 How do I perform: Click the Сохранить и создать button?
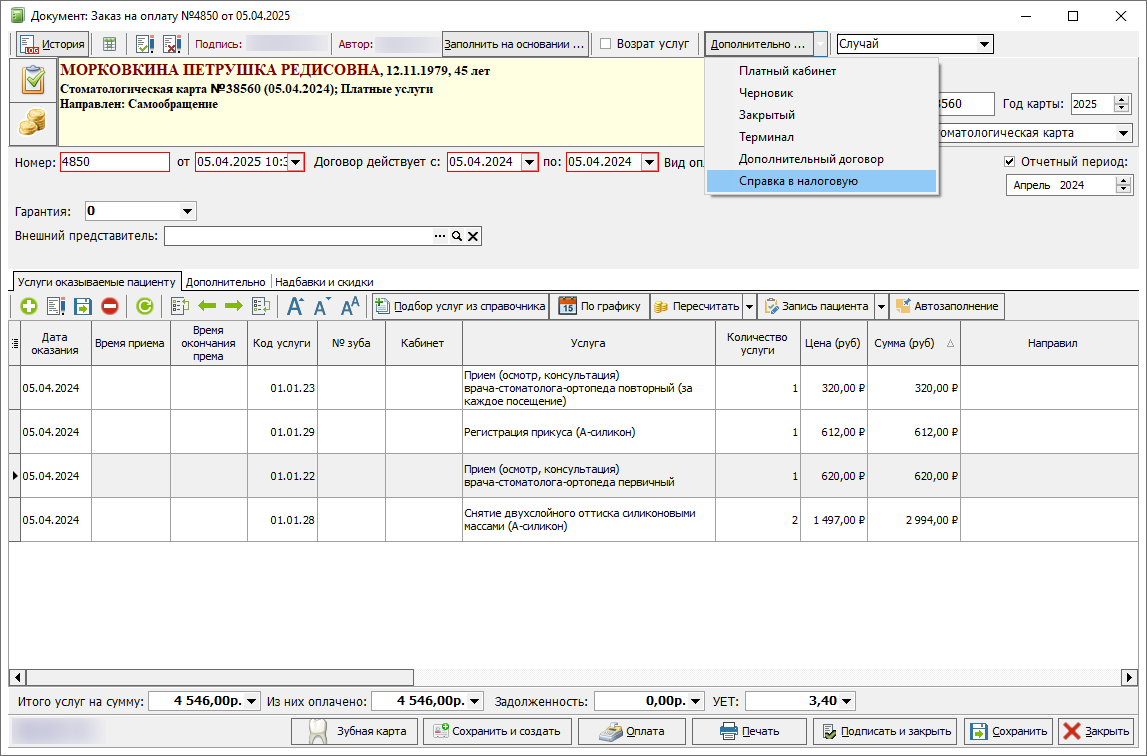(497, 731)
